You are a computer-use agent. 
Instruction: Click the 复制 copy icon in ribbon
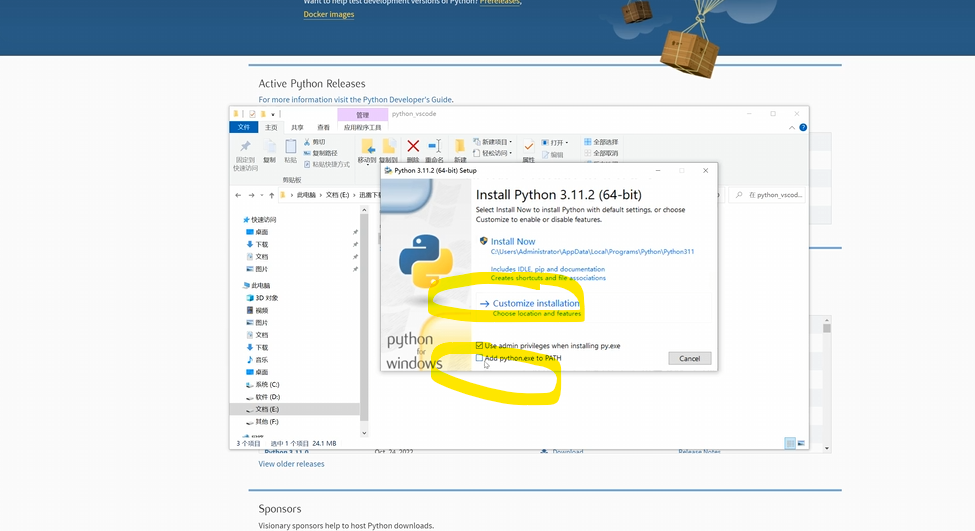269,147
